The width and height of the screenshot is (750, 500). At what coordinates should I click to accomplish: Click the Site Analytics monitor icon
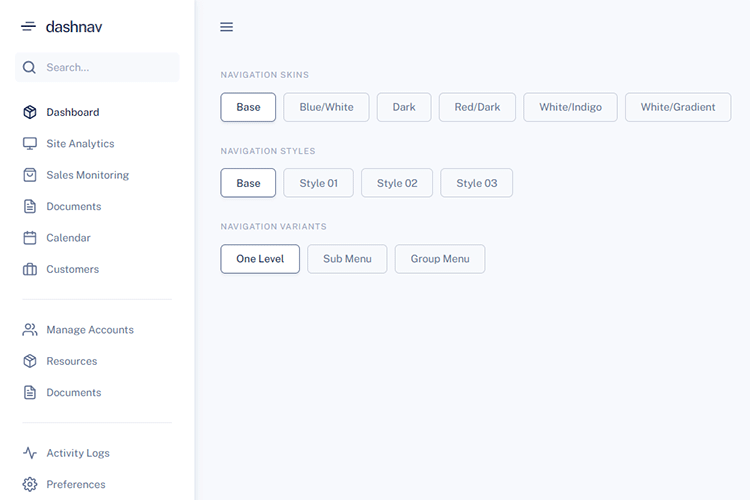click(x=30, y=144)
